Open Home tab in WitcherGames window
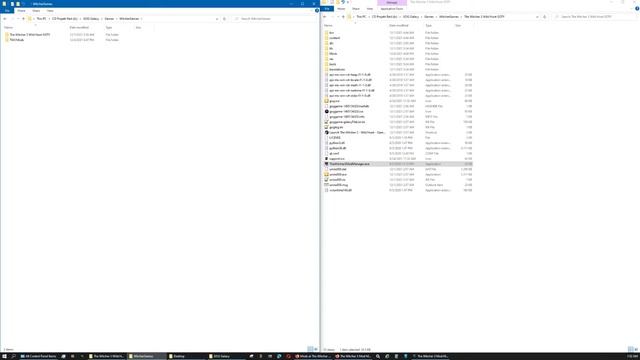 21,11
